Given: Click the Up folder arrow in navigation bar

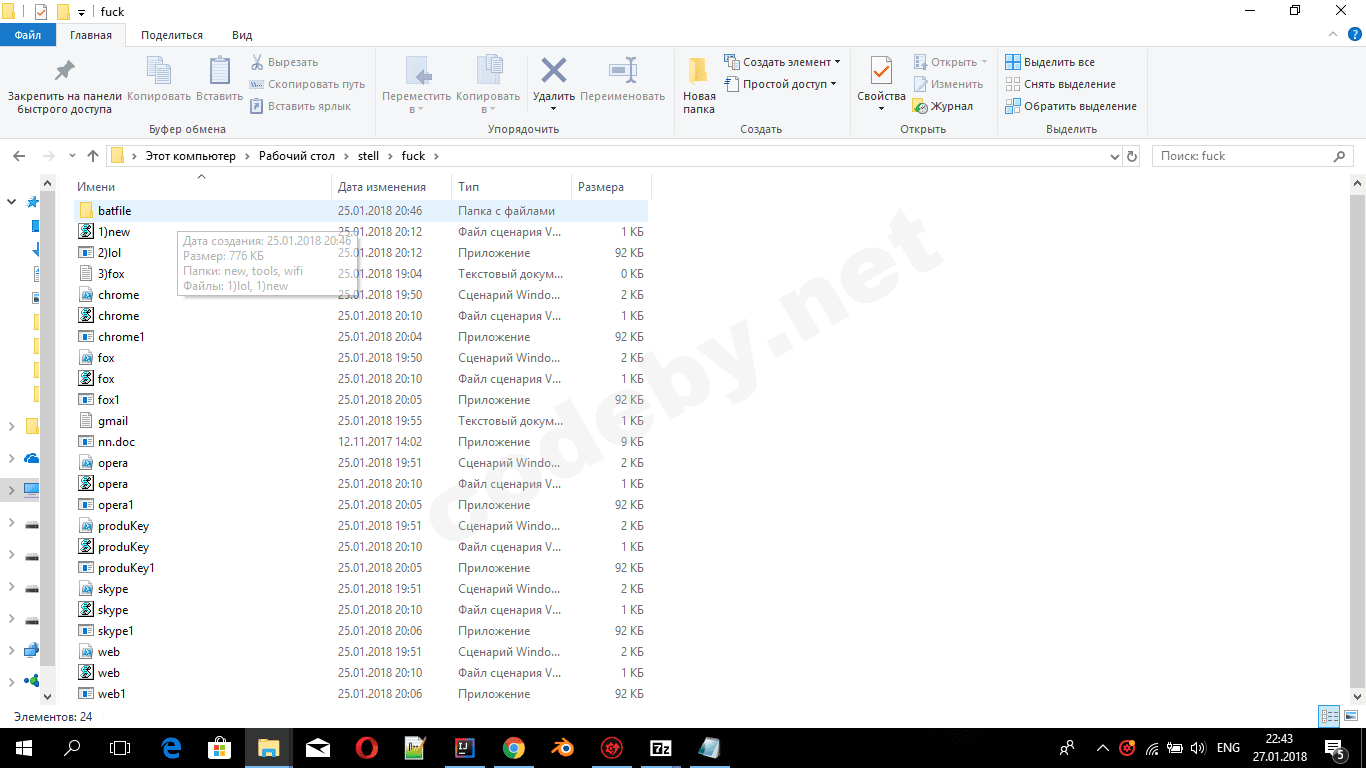Looking at the screenshot, I should (93, 156).
